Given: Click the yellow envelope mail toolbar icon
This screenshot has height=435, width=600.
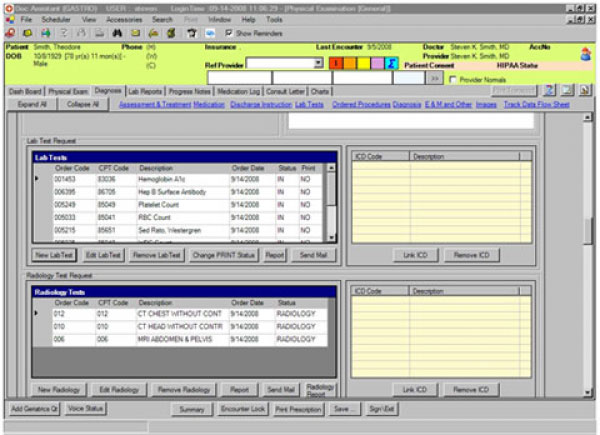Looking at the screenshot, I should tap(135, 32).
